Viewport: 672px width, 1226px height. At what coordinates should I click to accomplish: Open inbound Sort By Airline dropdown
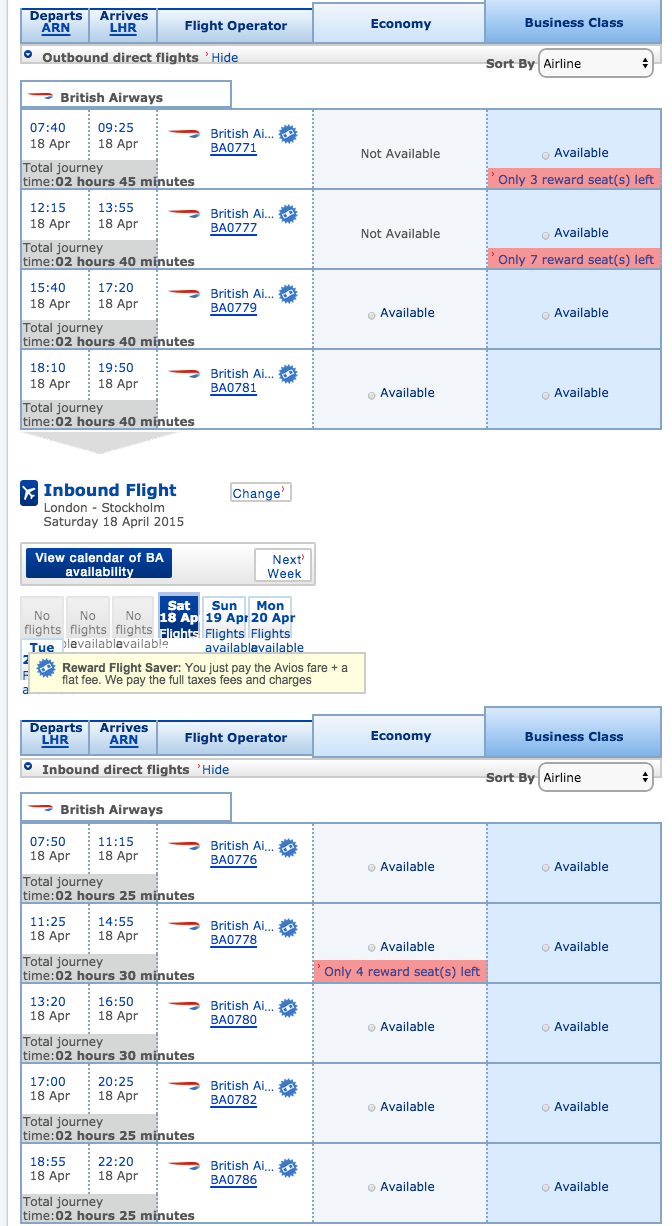tap(596, 777)
